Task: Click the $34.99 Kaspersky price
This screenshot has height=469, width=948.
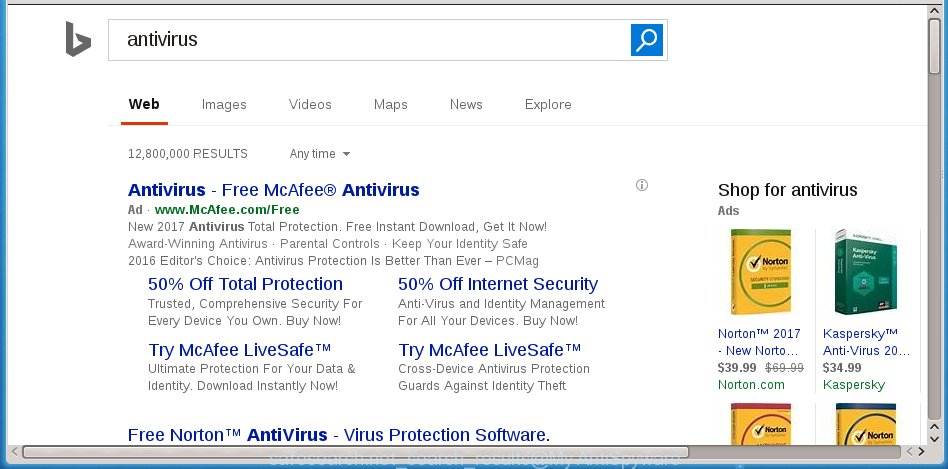Action: pos(842,367)
